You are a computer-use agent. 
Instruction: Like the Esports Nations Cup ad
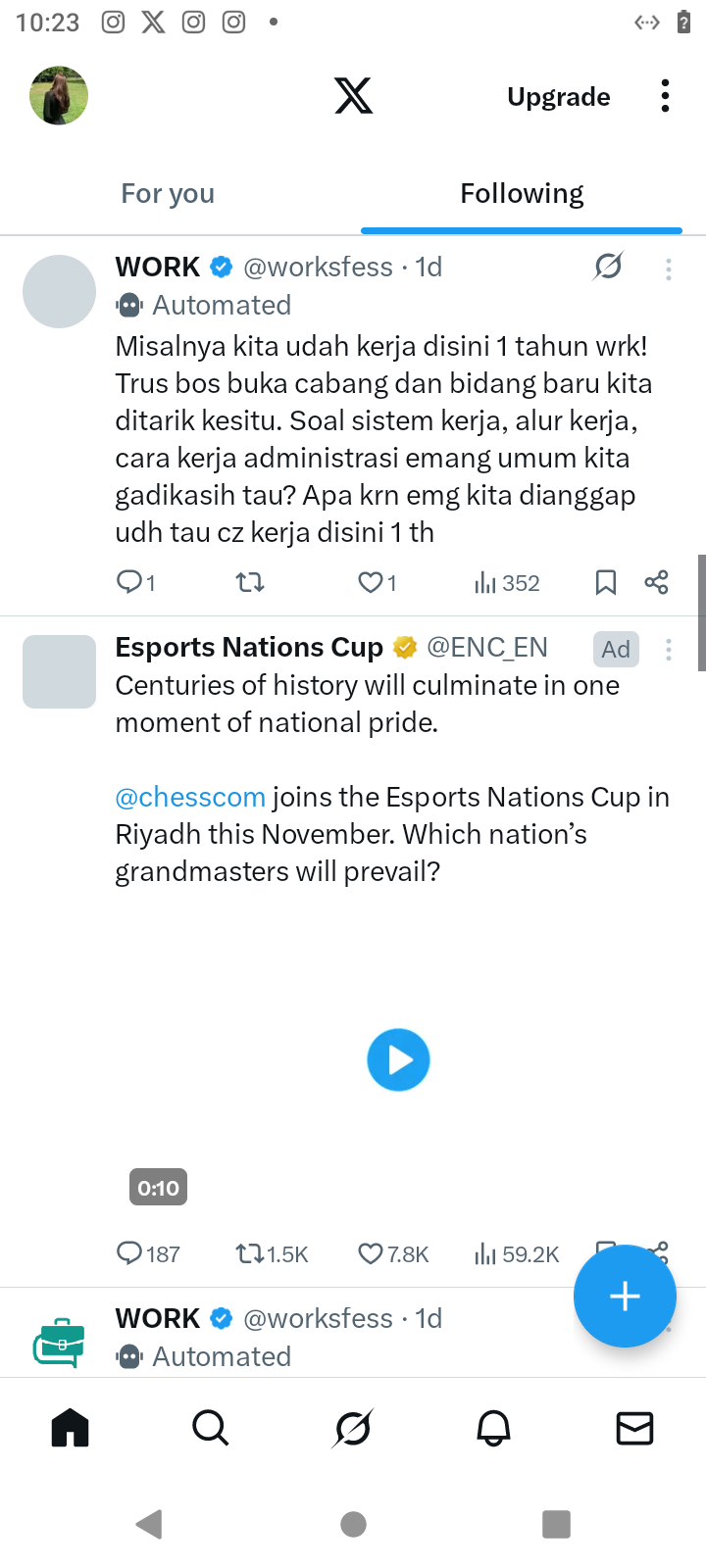coord(370,1253)
